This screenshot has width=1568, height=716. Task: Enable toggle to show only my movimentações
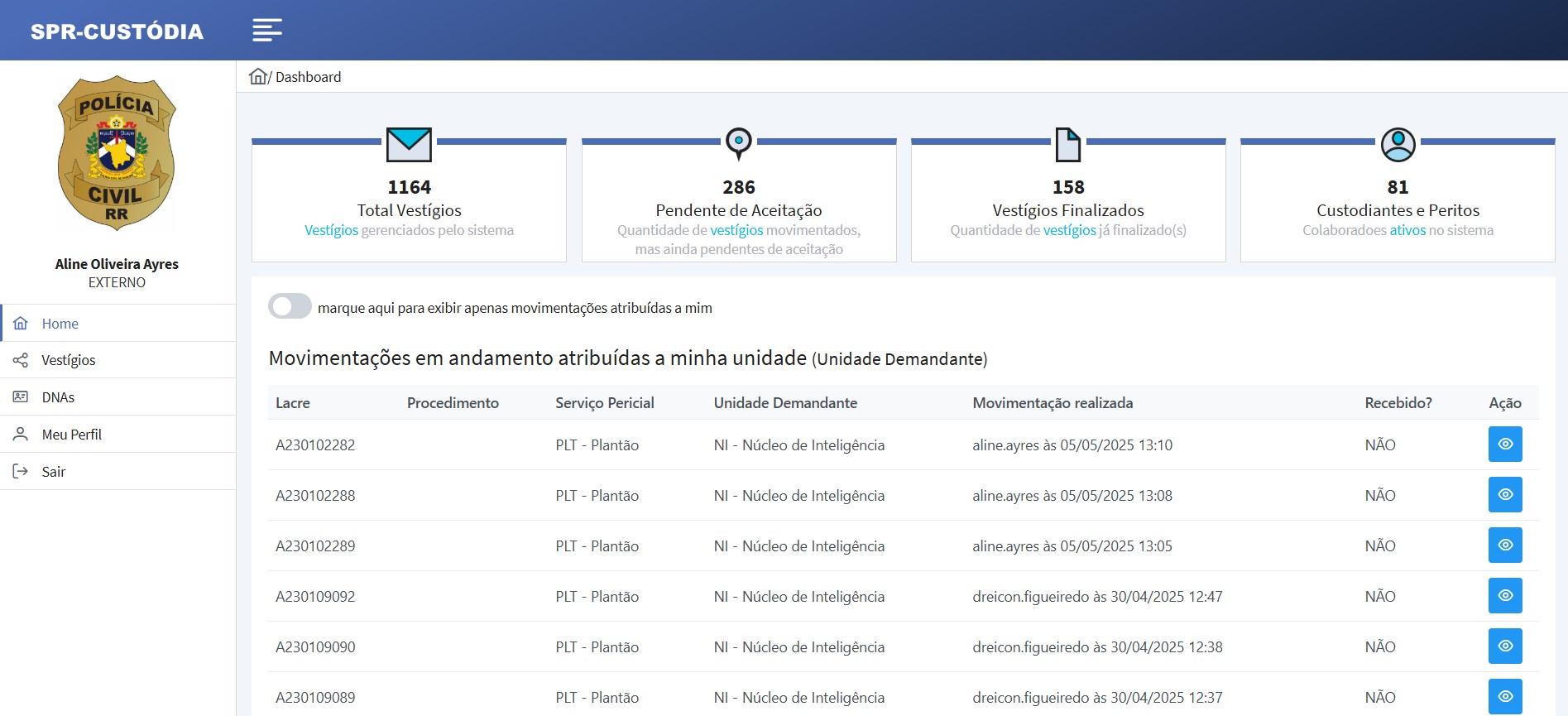[290, 306]
